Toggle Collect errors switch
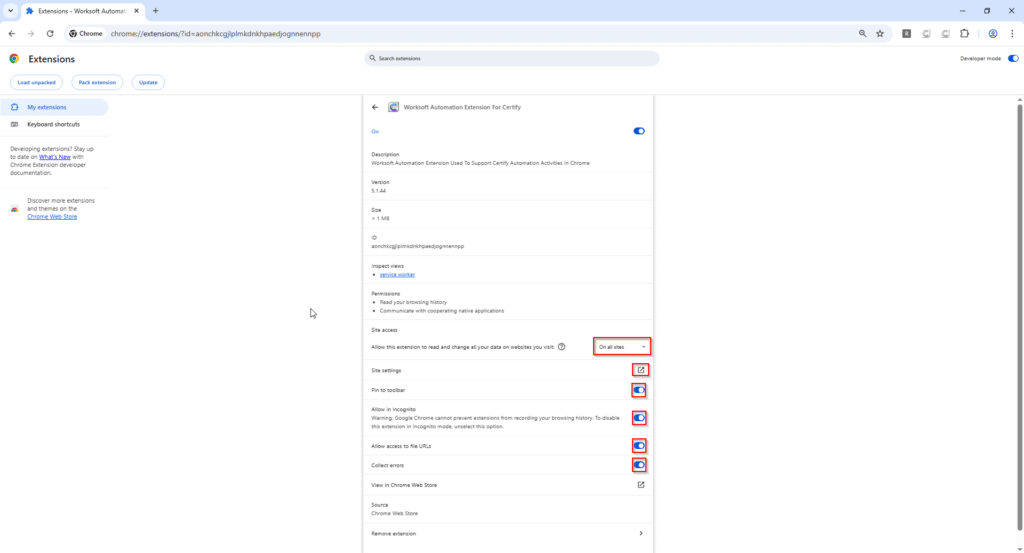This screenshot has width=1024, height=553. (x=639, y=466)
